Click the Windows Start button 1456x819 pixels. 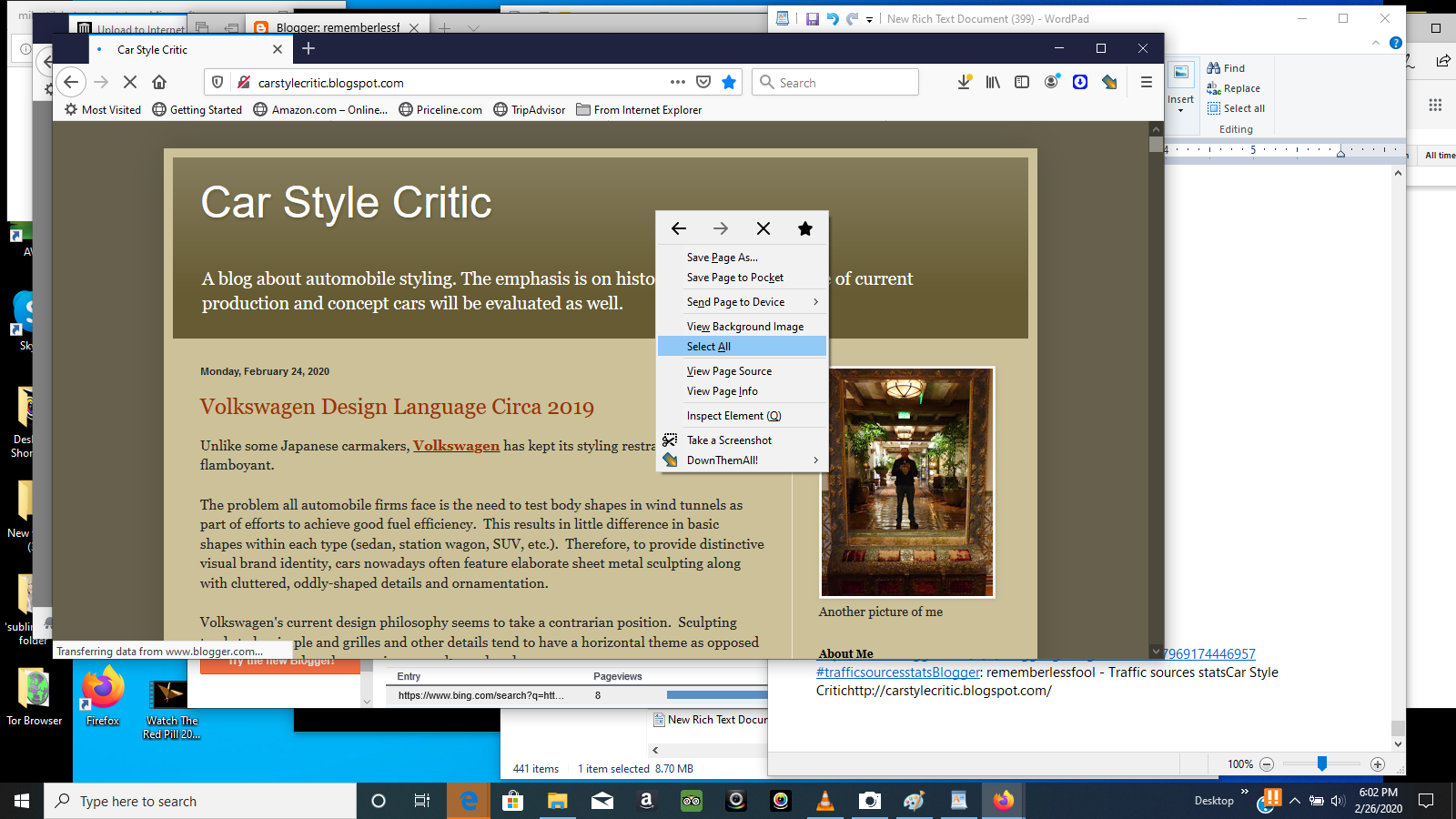[22, 801]
